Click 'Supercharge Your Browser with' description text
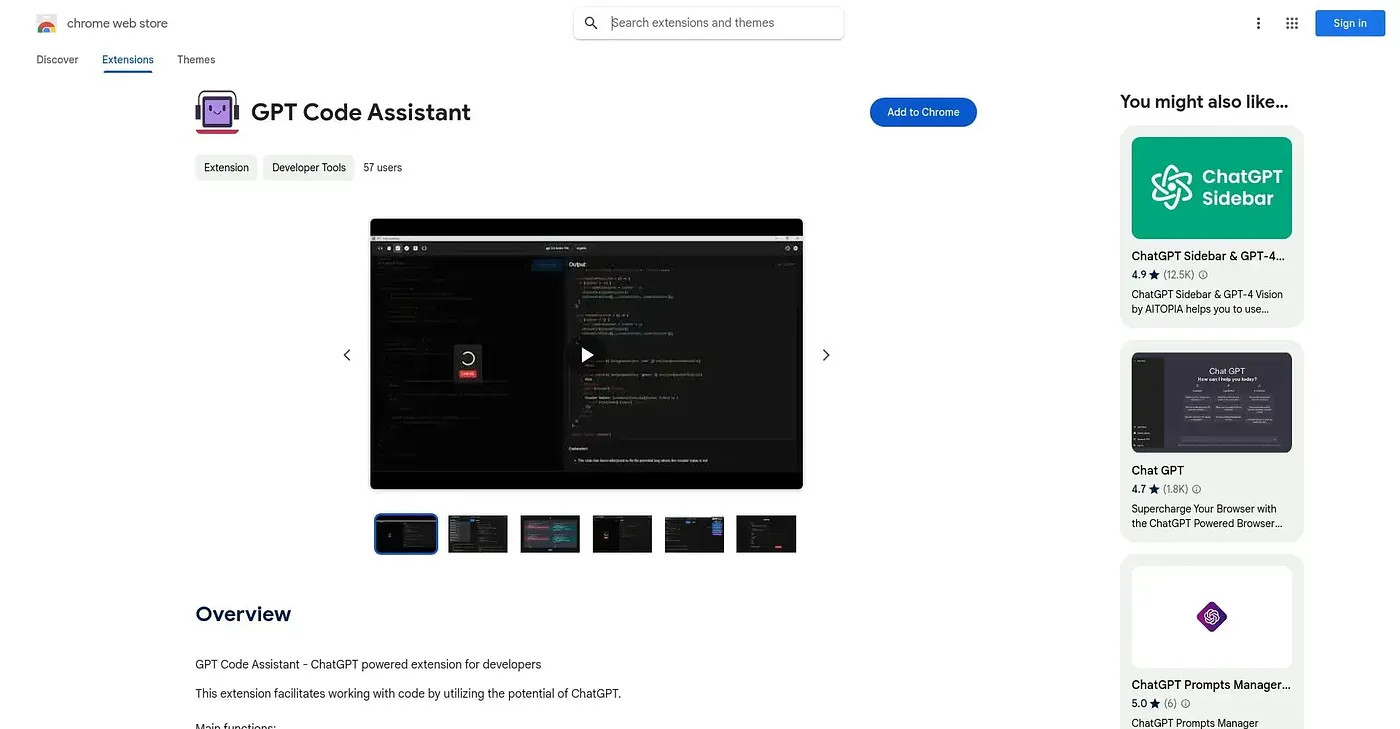The image size is (1400, 729). (x=1204, y=509)
